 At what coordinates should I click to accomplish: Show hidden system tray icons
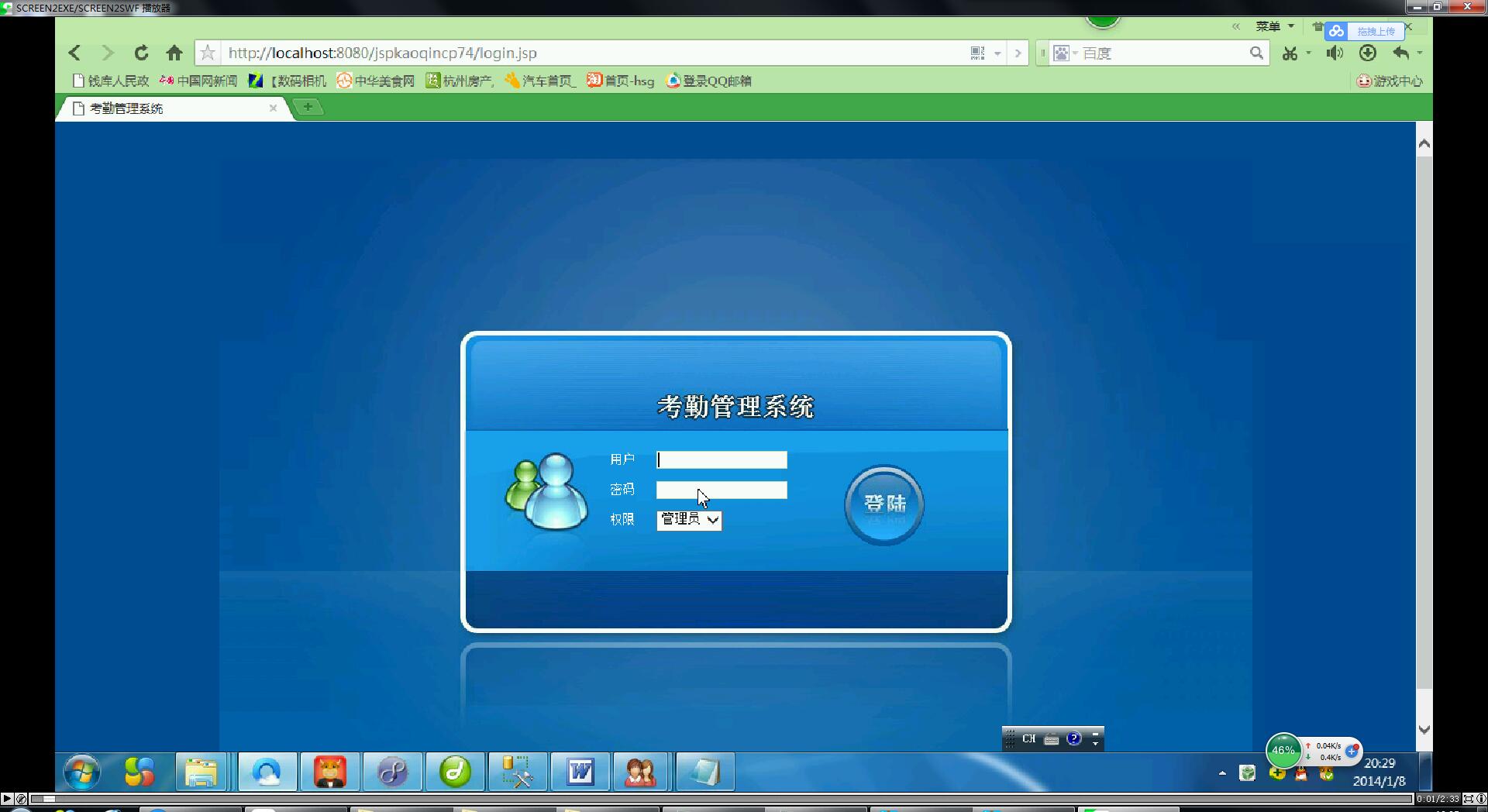(x=1222, y=773)
